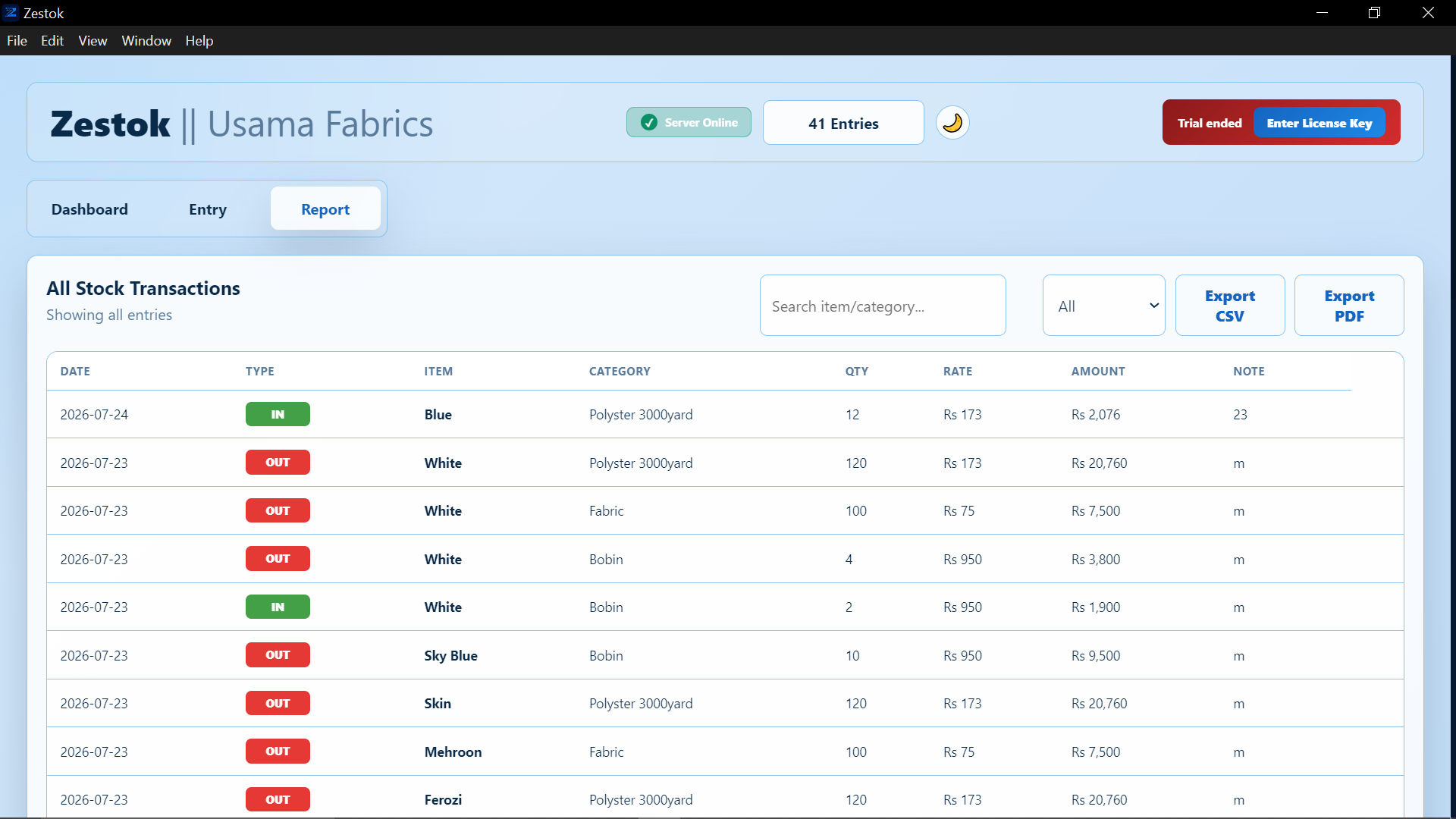Click the Mehroon item name
The height and width of the screenshot is (819, 1456).
453,752
